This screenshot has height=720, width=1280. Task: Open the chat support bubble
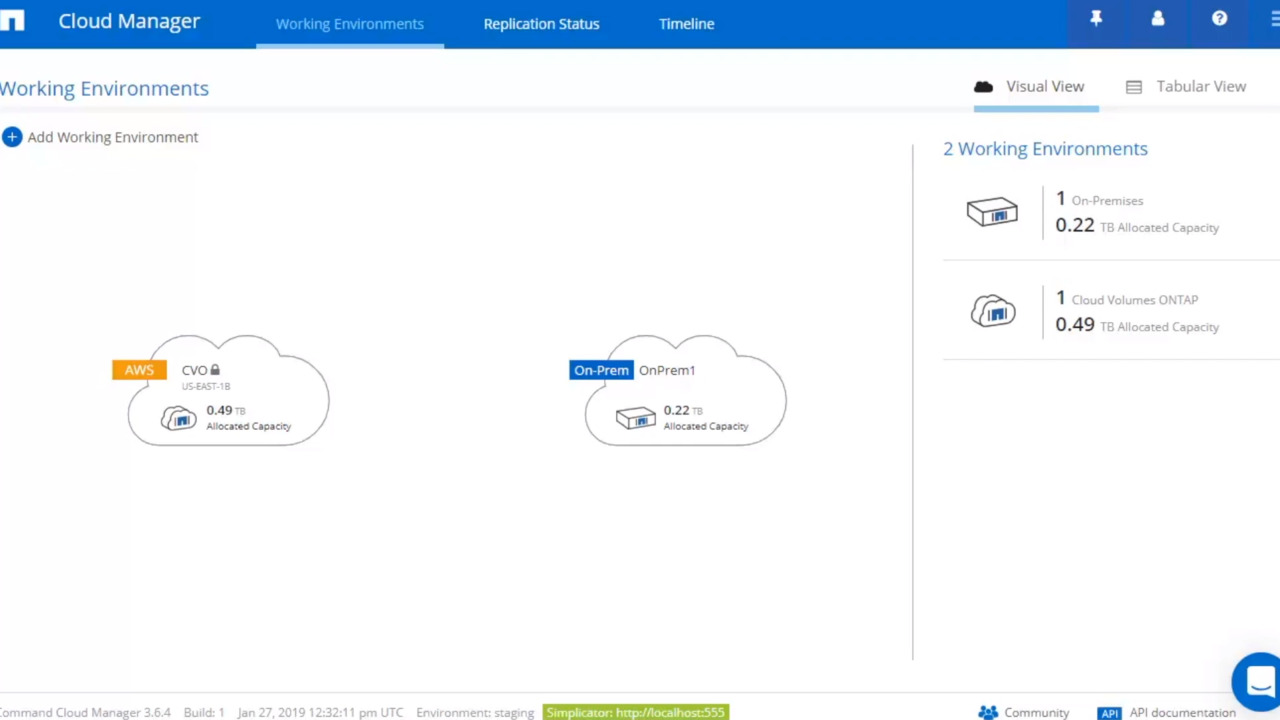coord(1258,680)
